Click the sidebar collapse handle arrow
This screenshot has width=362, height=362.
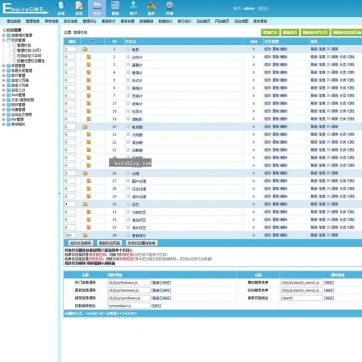[x=59, y=193]
